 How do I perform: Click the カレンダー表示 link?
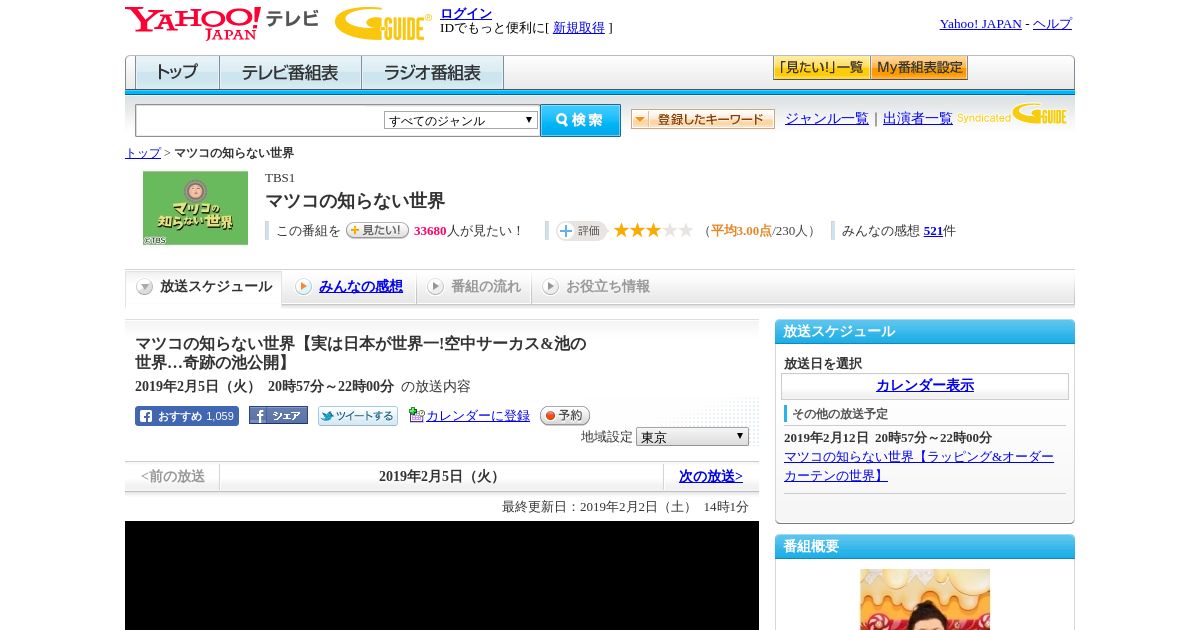pos(925,386)
